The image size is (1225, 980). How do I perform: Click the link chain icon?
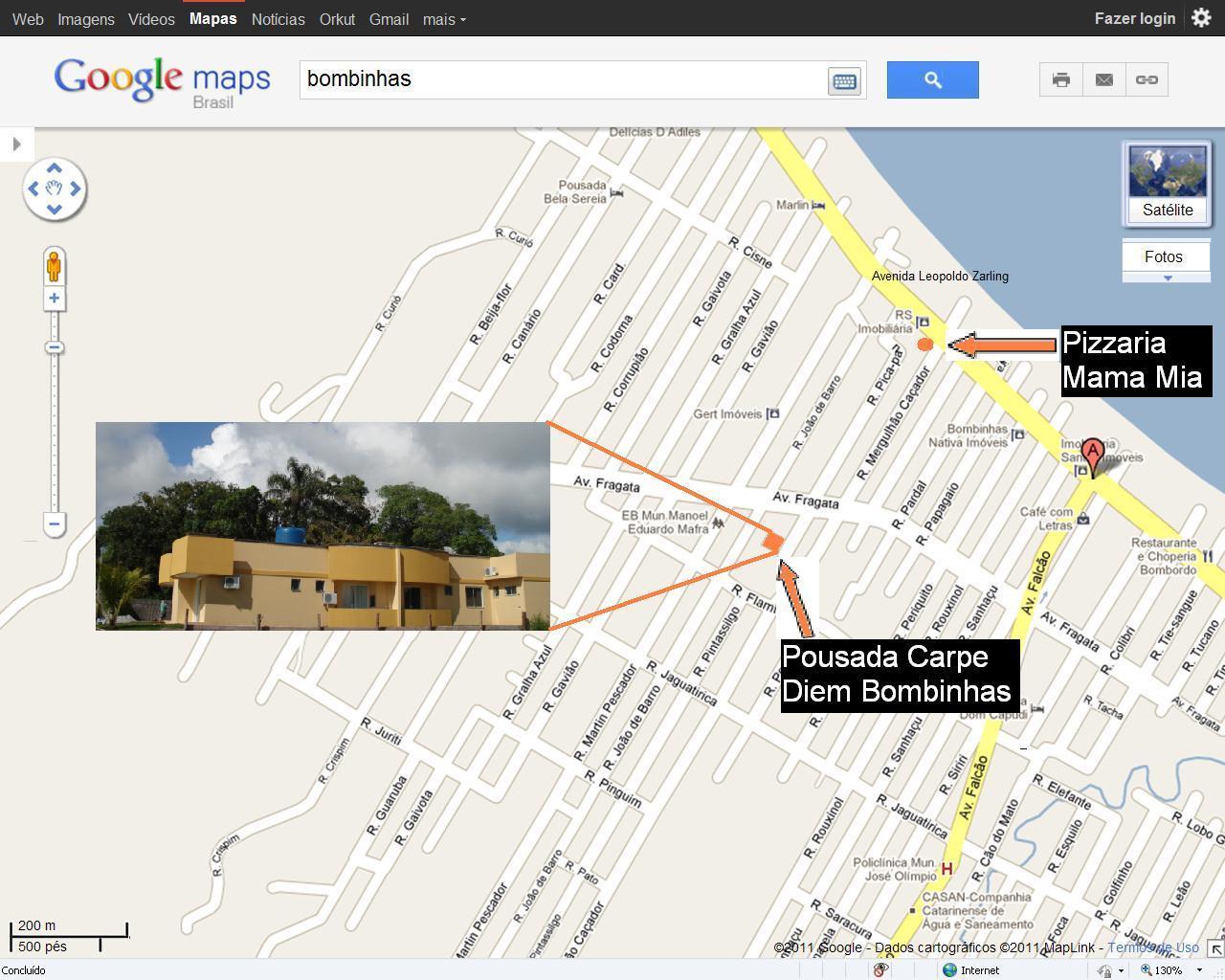point(1147,79)
